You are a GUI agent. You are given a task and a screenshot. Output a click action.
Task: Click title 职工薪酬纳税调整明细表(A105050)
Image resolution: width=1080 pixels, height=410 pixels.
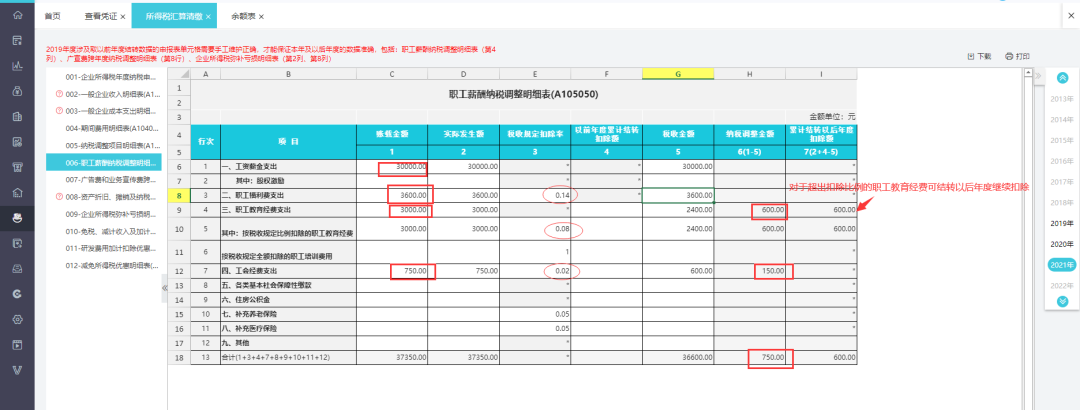[523, 94]
